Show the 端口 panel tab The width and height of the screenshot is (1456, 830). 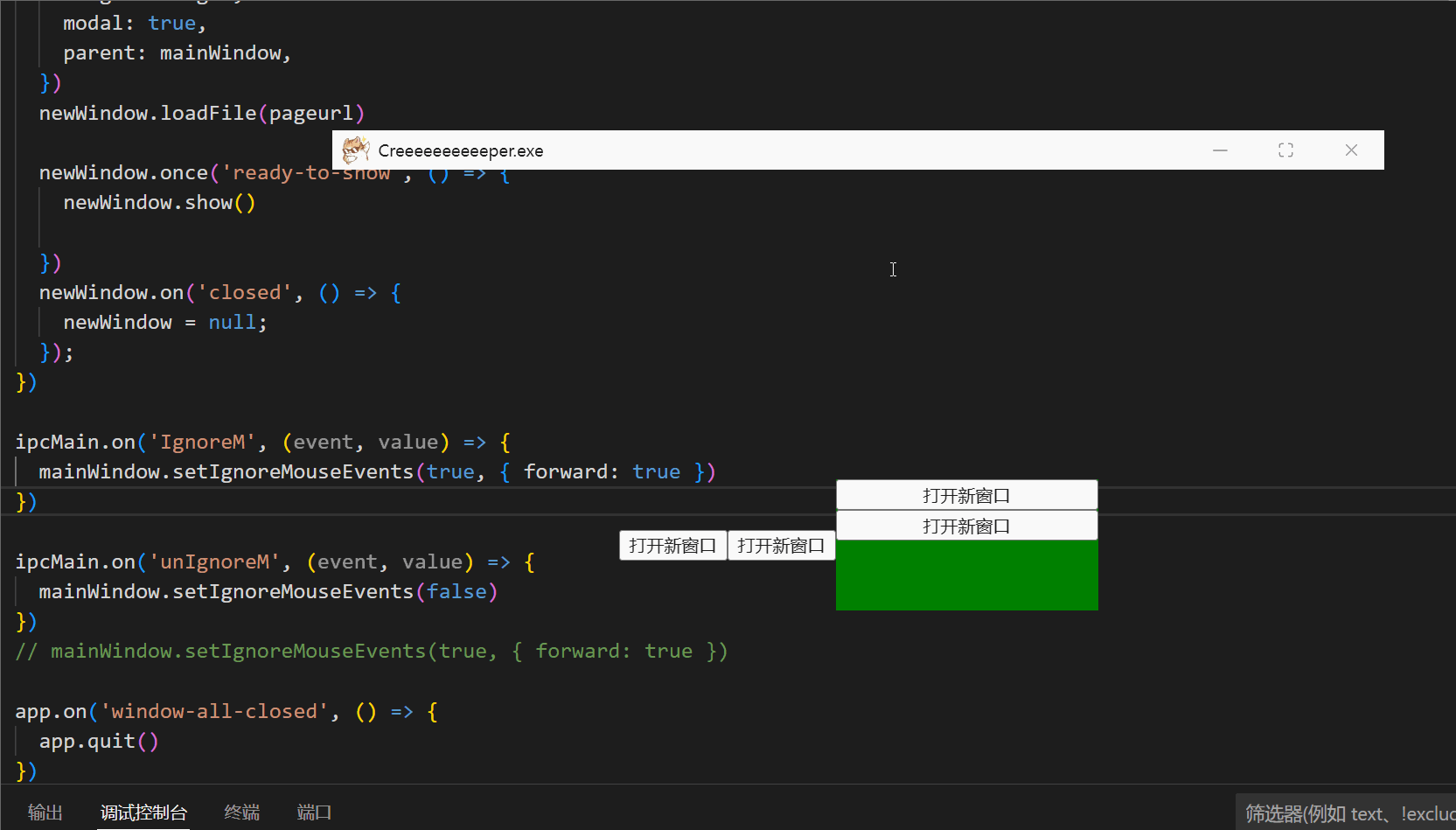314,813
